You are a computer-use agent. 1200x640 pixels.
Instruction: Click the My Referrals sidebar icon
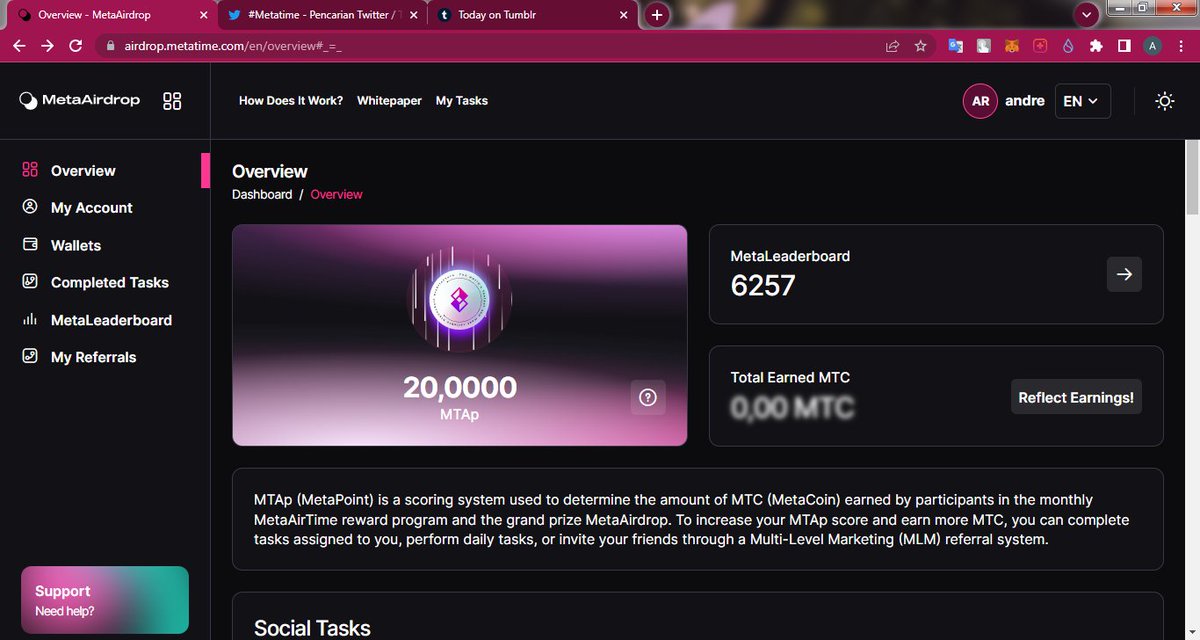[x=30, y=357]
